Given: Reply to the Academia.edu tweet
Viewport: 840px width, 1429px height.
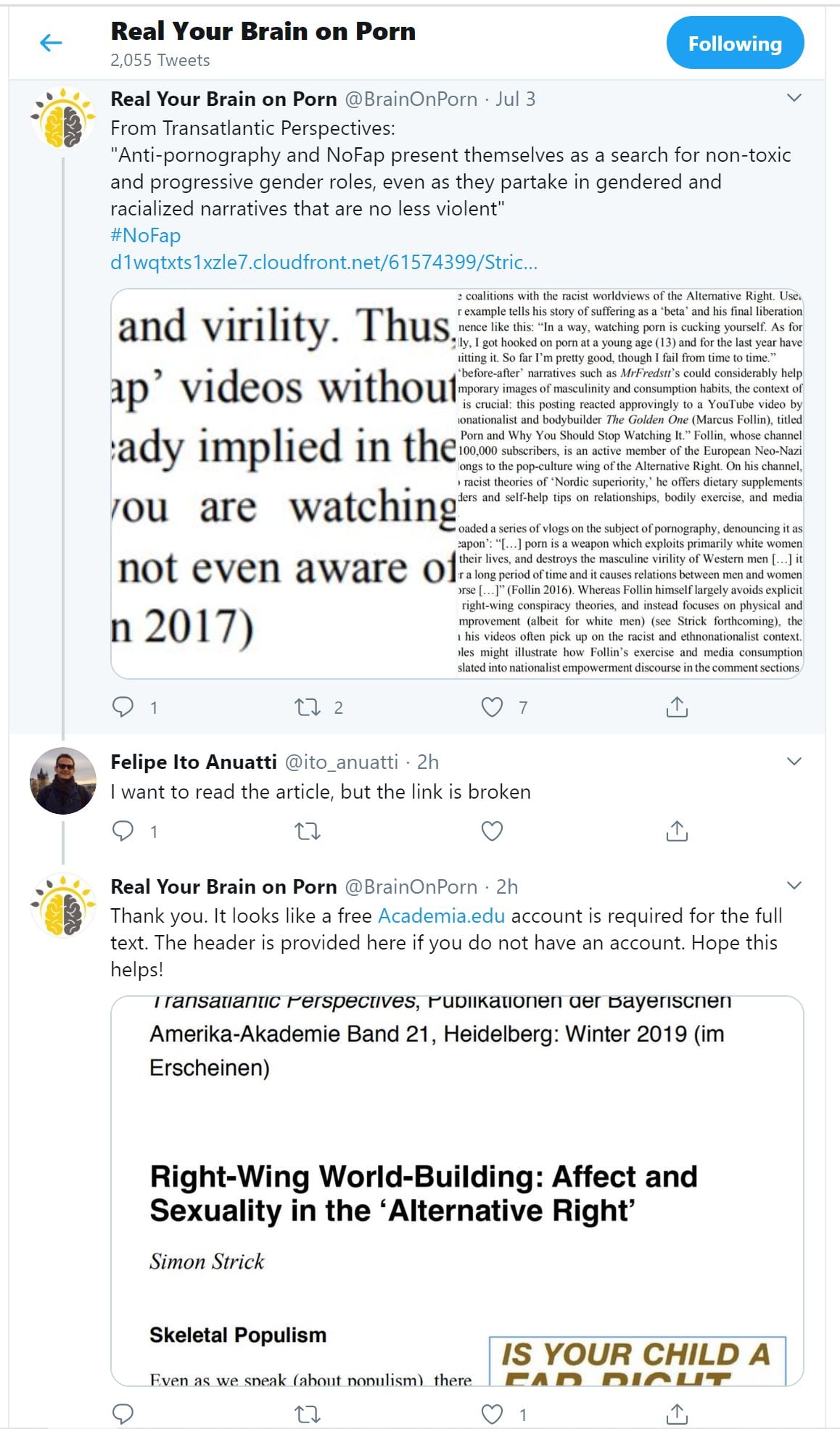Looking at the screenshot, I should 123,1413.
